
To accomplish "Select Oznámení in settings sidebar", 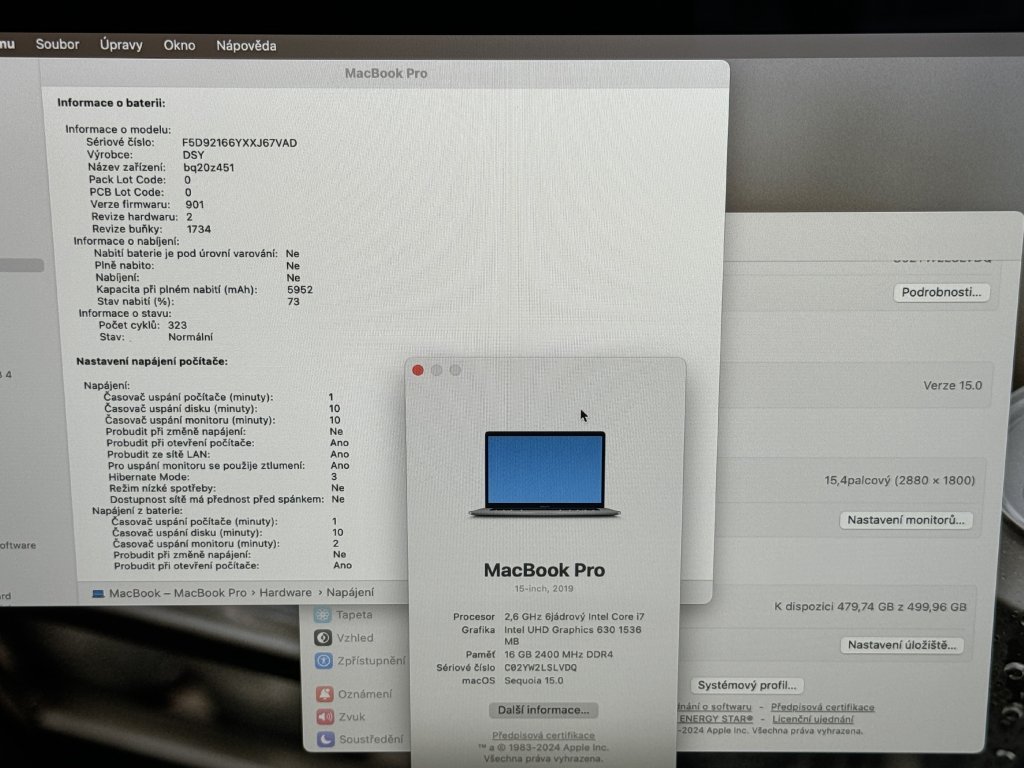I will click(355, 694).
